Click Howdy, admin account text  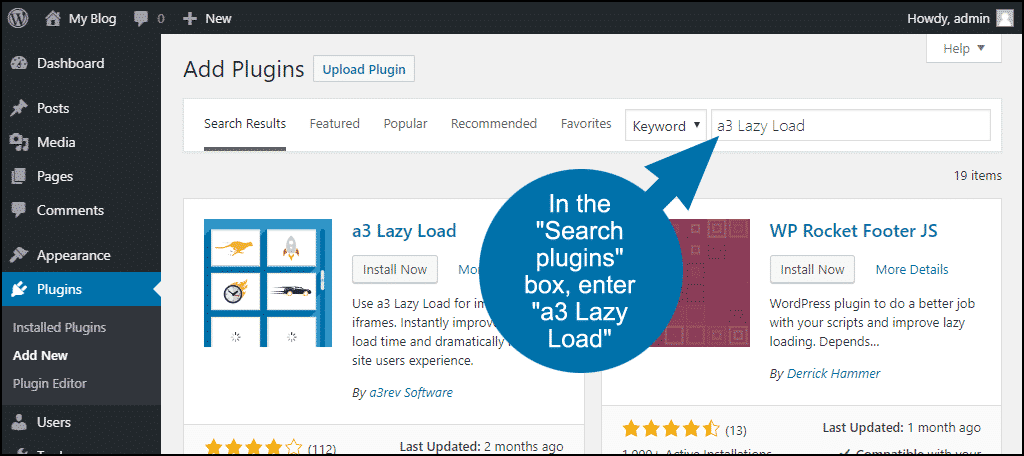tap(948, 19)
